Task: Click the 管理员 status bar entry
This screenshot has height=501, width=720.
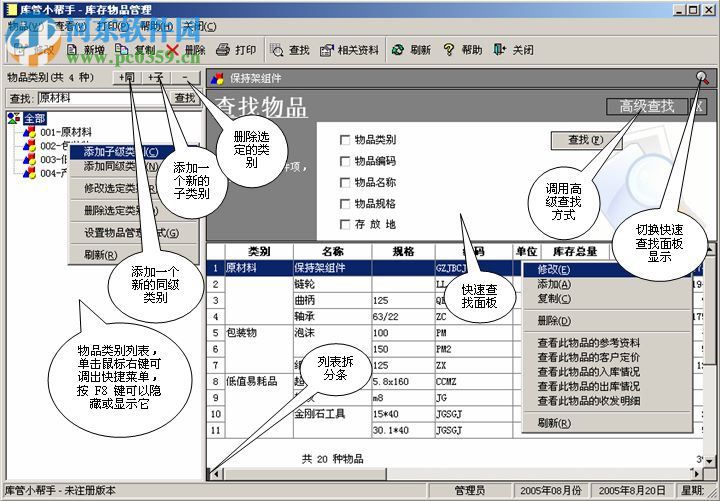Action: [469, 490]
